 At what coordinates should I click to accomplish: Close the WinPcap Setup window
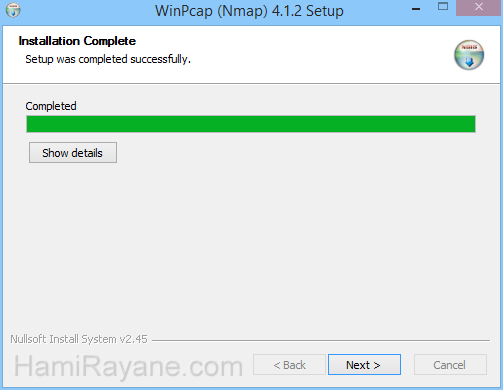coord(479,7)
